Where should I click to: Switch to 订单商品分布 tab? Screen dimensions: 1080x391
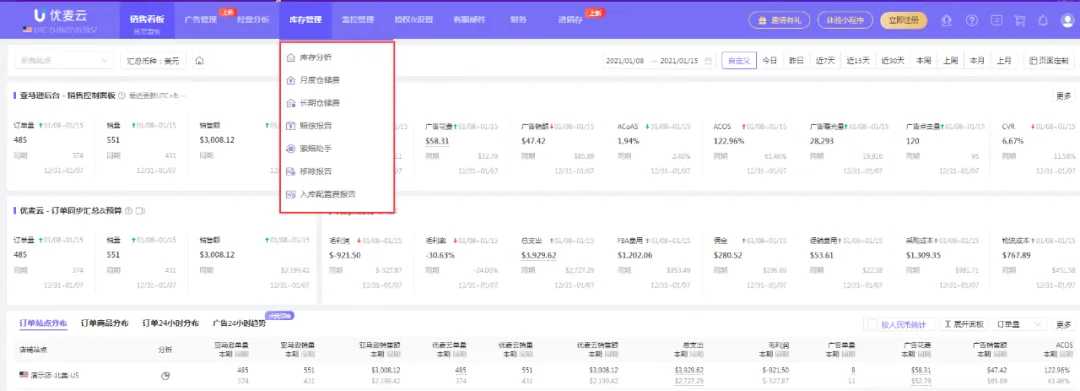[105, 323]
